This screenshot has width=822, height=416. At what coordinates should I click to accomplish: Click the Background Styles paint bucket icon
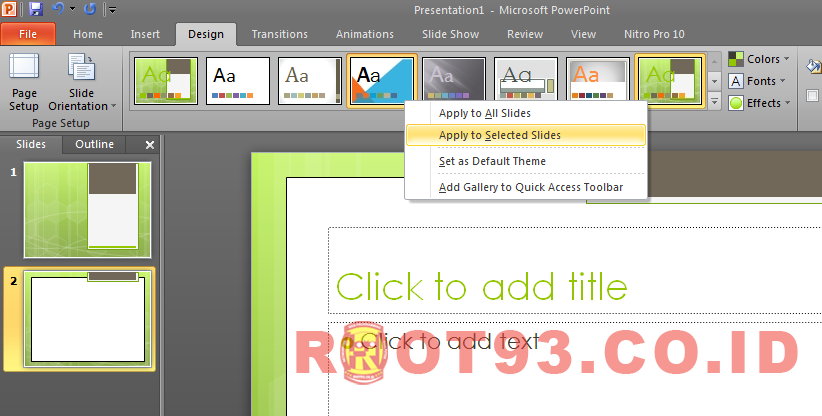[x=813, y=67]
